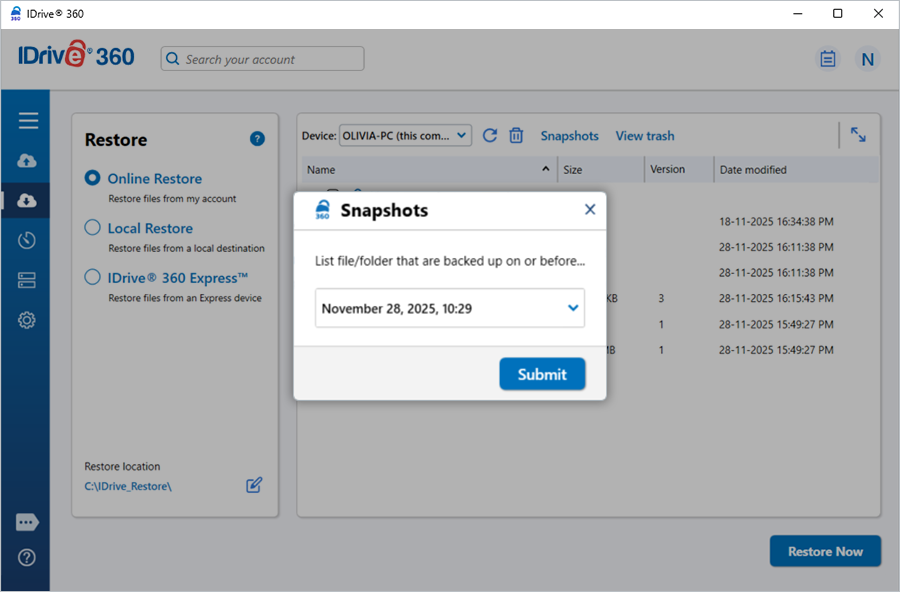Open the View trash link
900x592 pixels.
coord(645,136)
